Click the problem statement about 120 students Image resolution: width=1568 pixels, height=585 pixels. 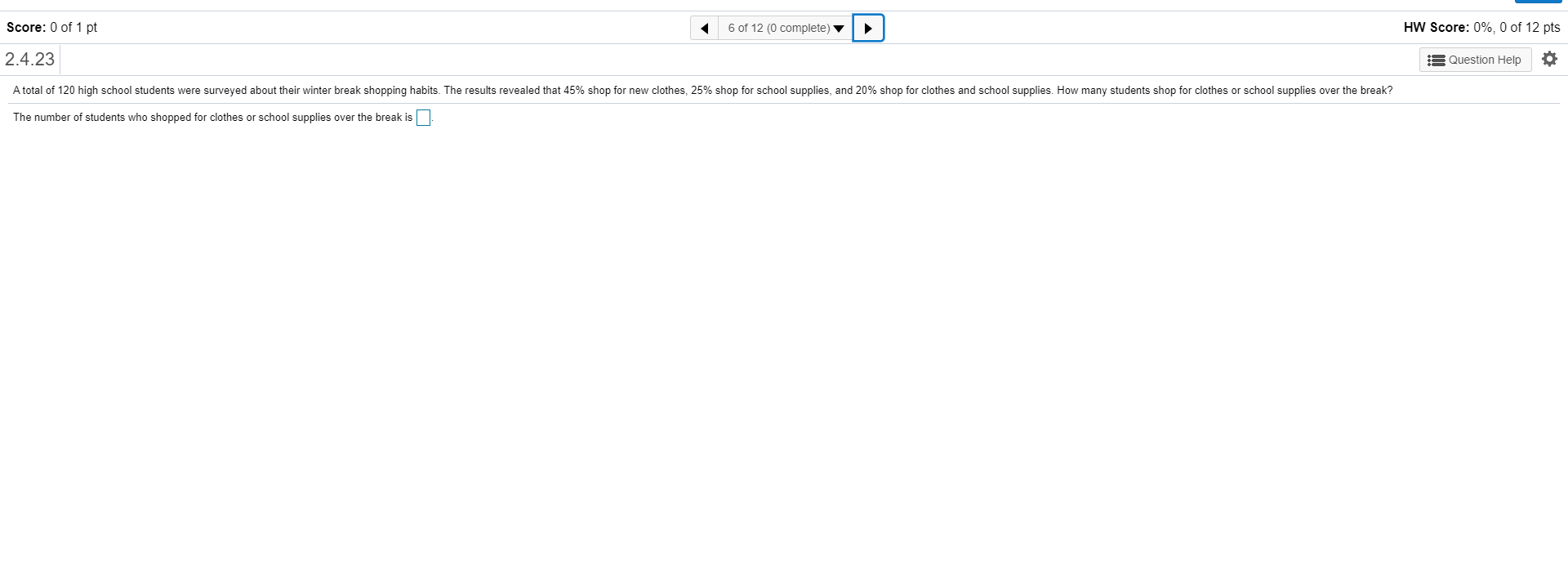(x=702, y=90)
